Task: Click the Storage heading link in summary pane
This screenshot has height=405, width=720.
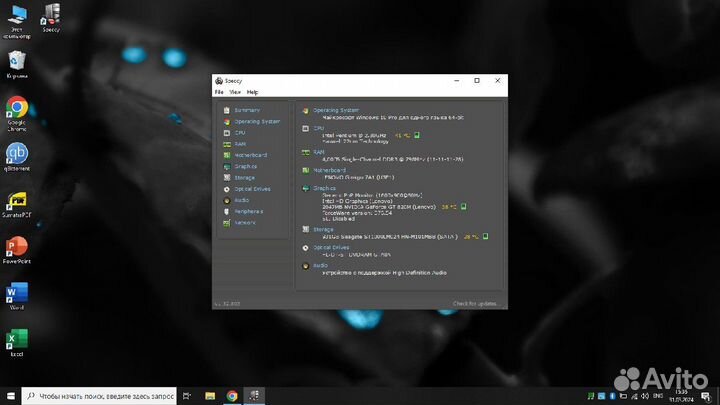Action: pos(323,230)
